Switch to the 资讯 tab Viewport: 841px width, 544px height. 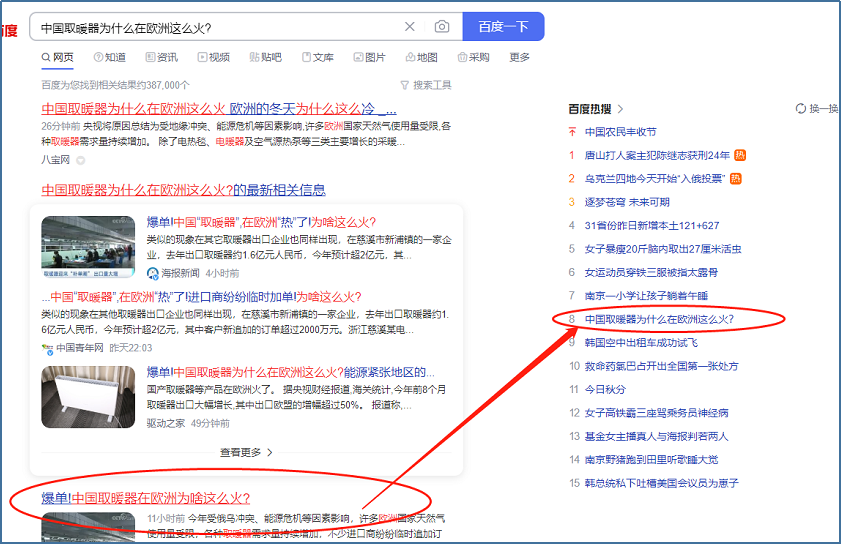[160, 57]
